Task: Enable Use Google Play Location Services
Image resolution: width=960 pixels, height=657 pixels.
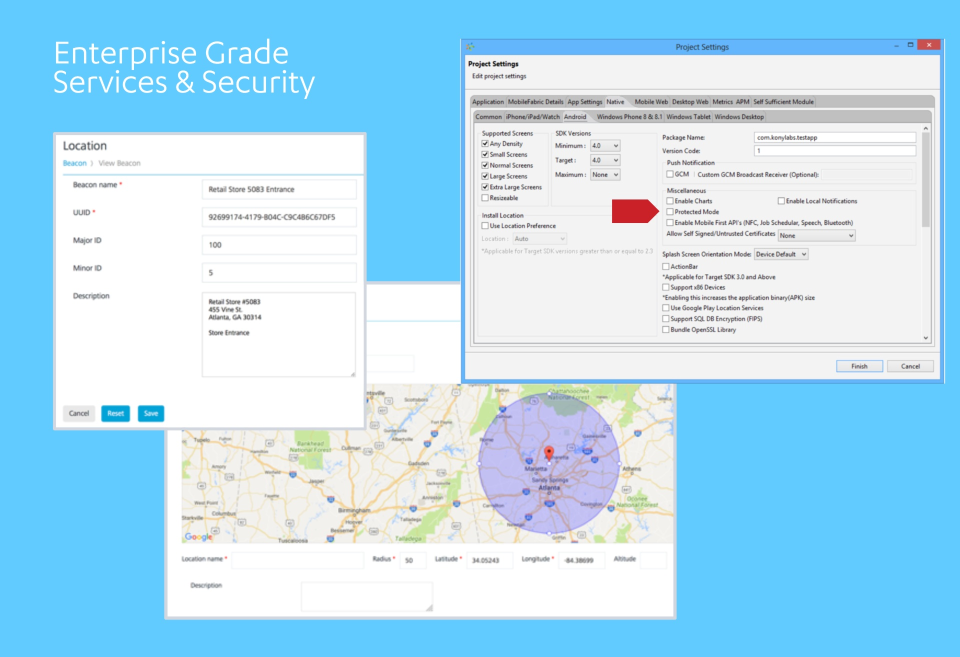Action: pos(666,308)
